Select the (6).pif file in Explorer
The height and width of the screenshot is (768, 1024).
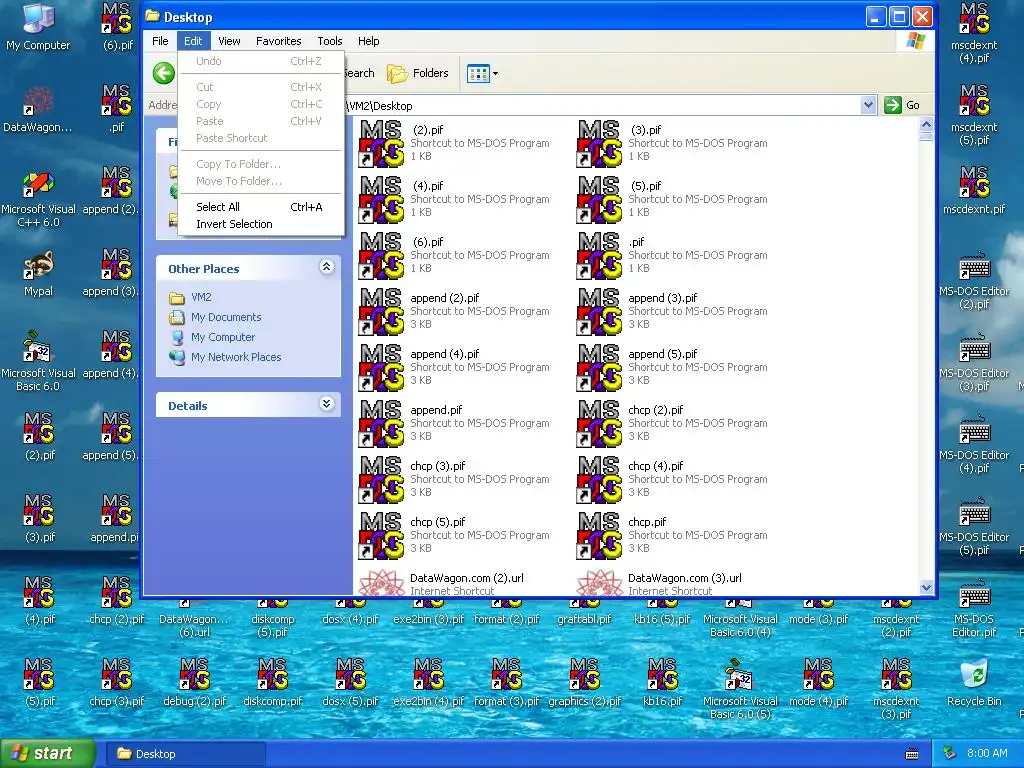click(455, 255)
